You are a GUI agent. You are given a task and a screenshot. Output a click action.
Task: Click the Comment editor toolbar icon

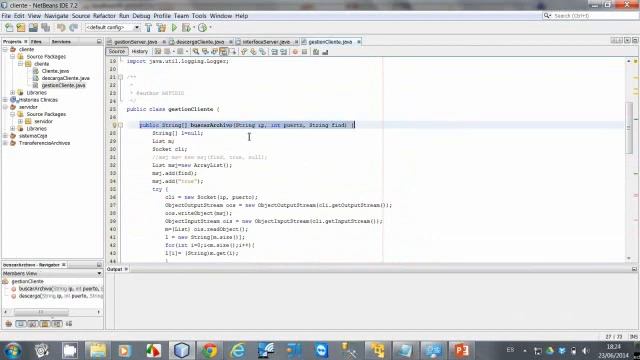tap(316, 52)
